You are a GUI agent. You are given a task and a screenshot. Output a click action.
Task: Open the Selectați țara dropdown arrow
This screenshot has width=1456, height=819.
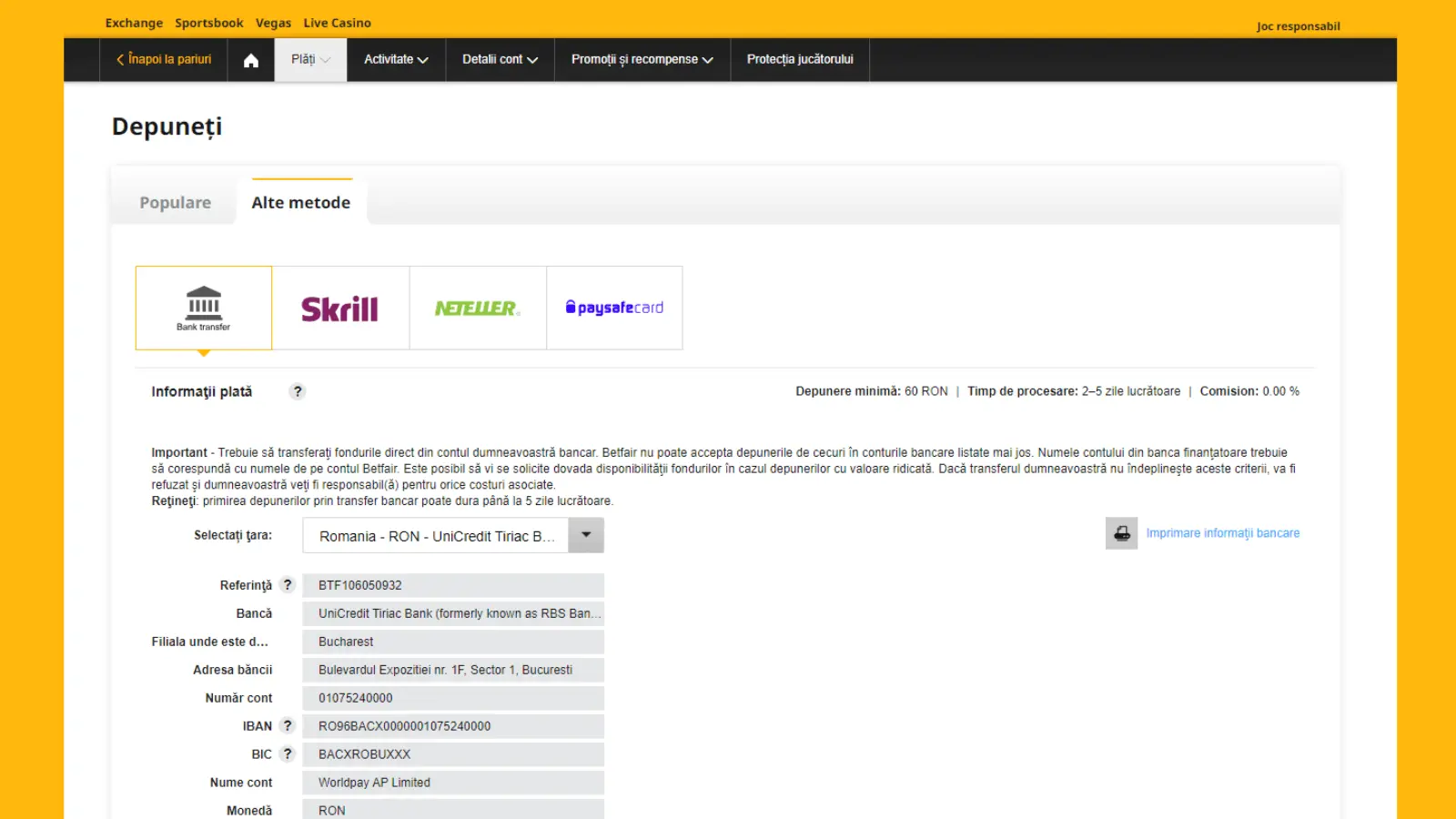(x=586, y=535)
